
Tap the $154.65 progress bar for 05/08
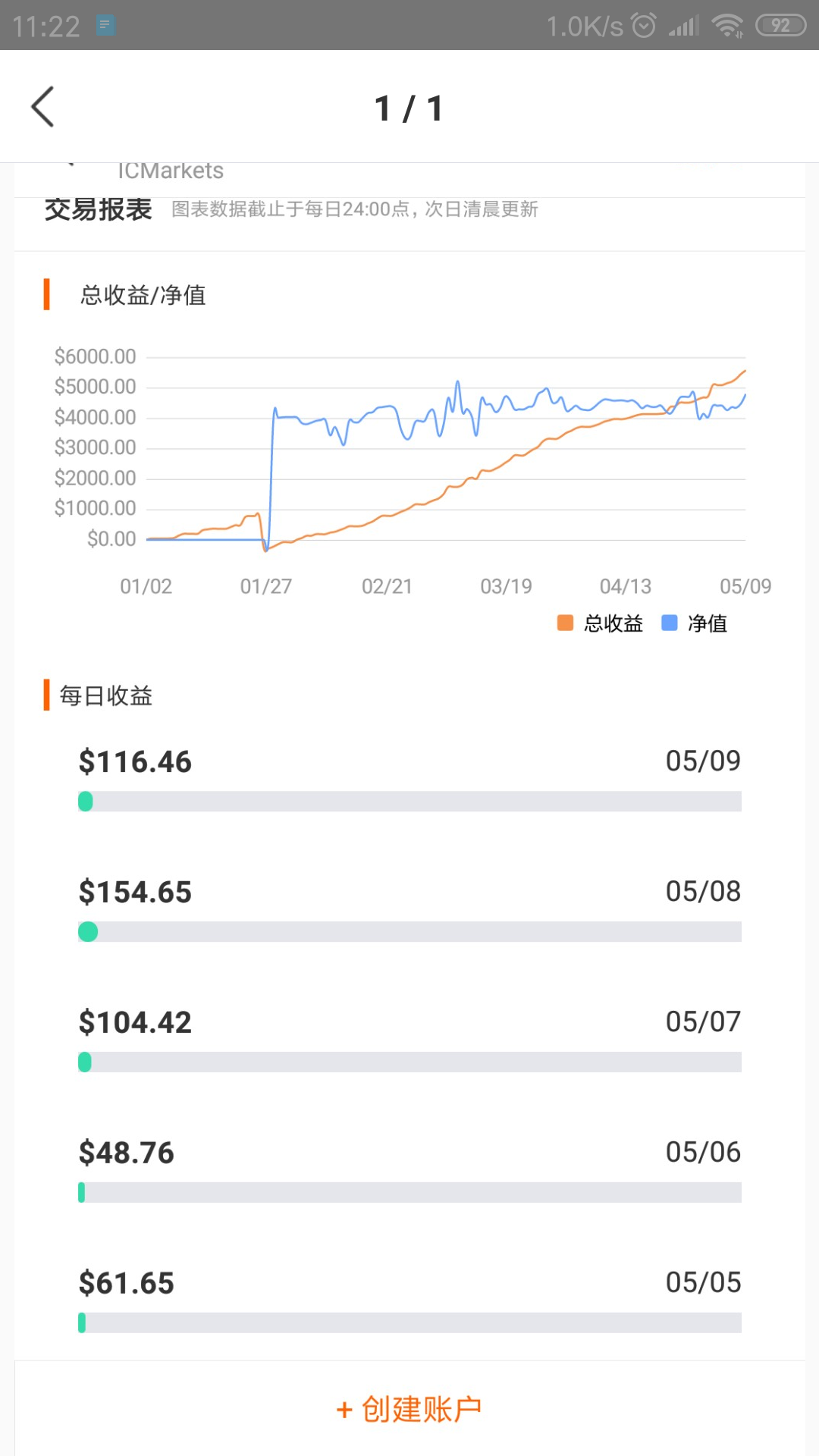pyautogui.click(x=409, y=932)
